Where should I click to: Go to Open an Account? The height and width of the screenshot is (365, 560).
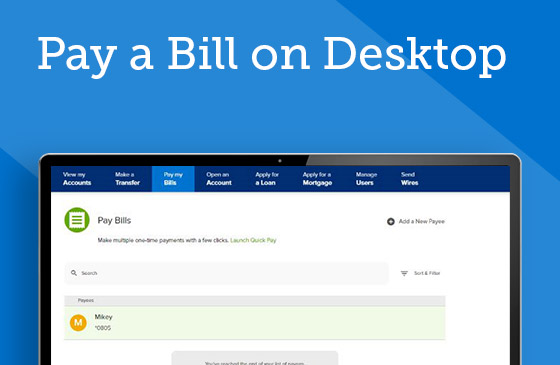click(219, 179)
